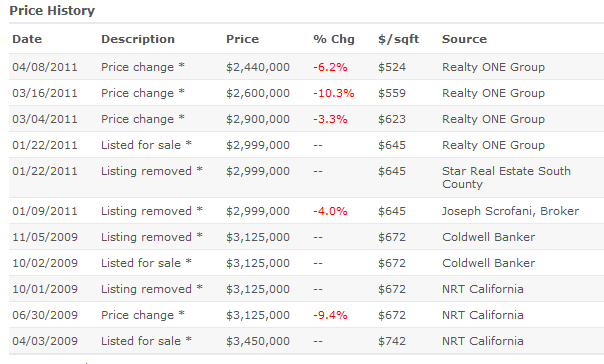Click the % Chg column header
The height and width of the screenshot is (364, 604).
pyautogui.click(x=334, y=39)
